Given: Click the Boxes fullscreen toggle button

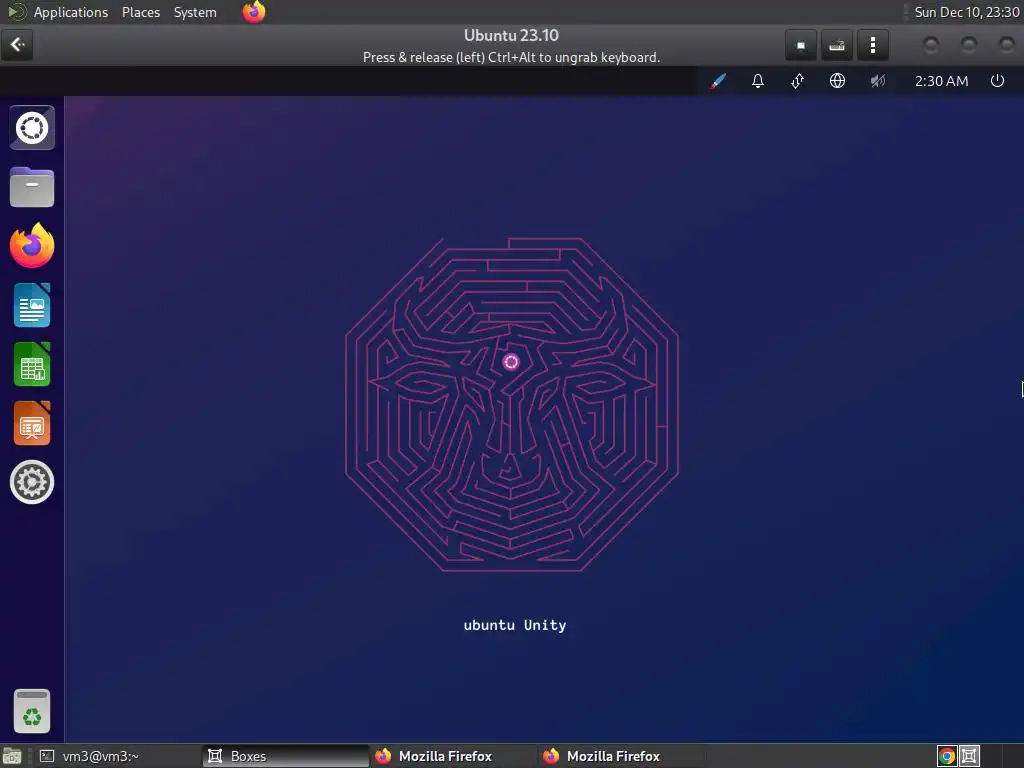Looking at the screenshot, I should pyautogui.click(x=801, y=45).
